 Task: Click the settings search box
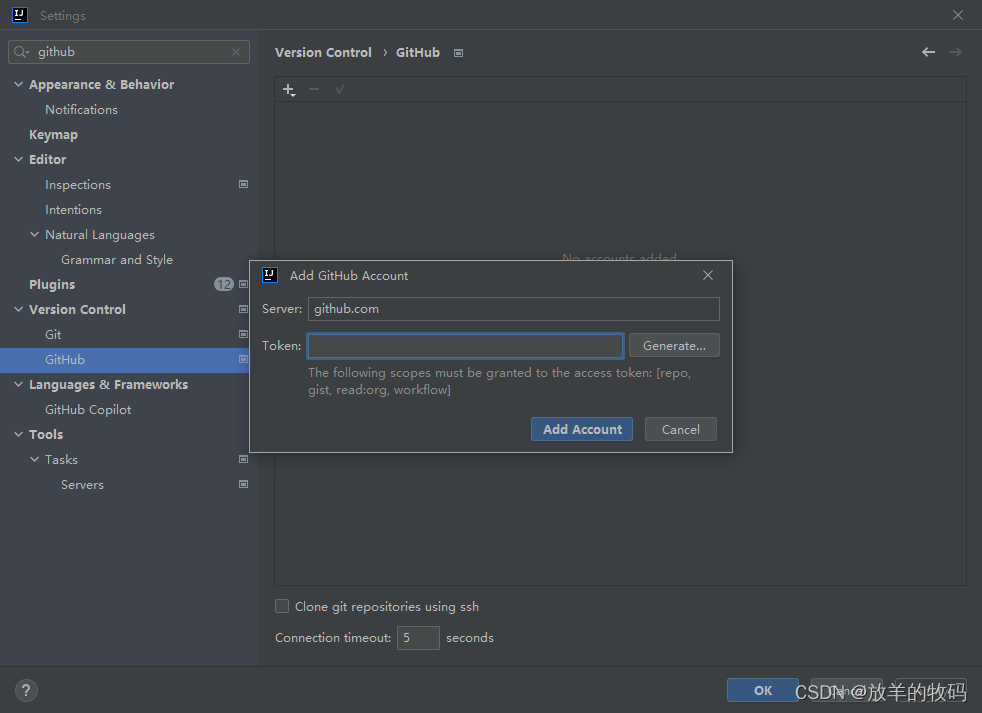point(129,52)
